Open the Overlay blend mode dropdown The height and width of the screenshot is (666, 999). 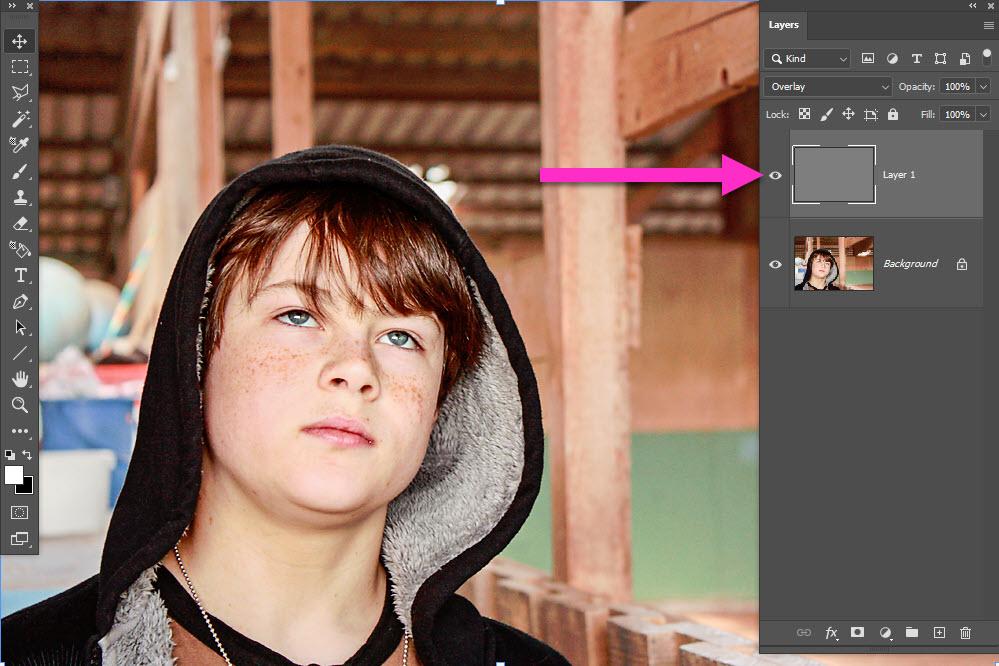tap(828, 87)
